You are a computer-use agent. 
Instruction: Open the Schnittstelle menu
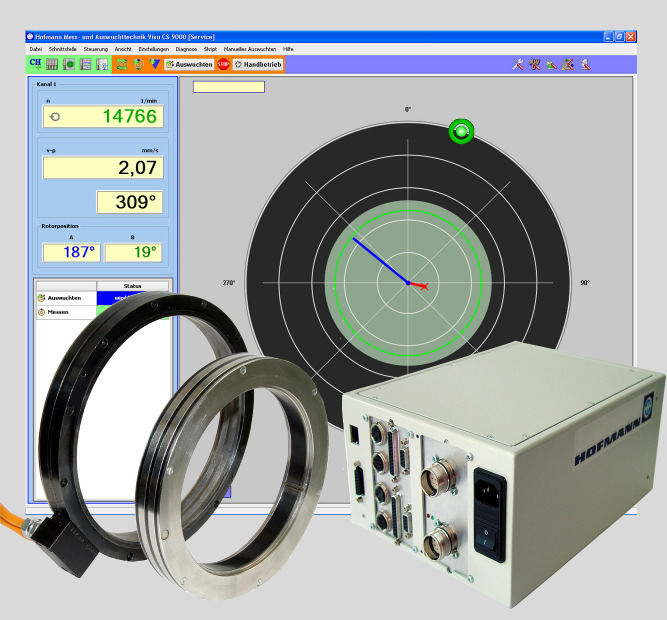[x=63, y=49]
